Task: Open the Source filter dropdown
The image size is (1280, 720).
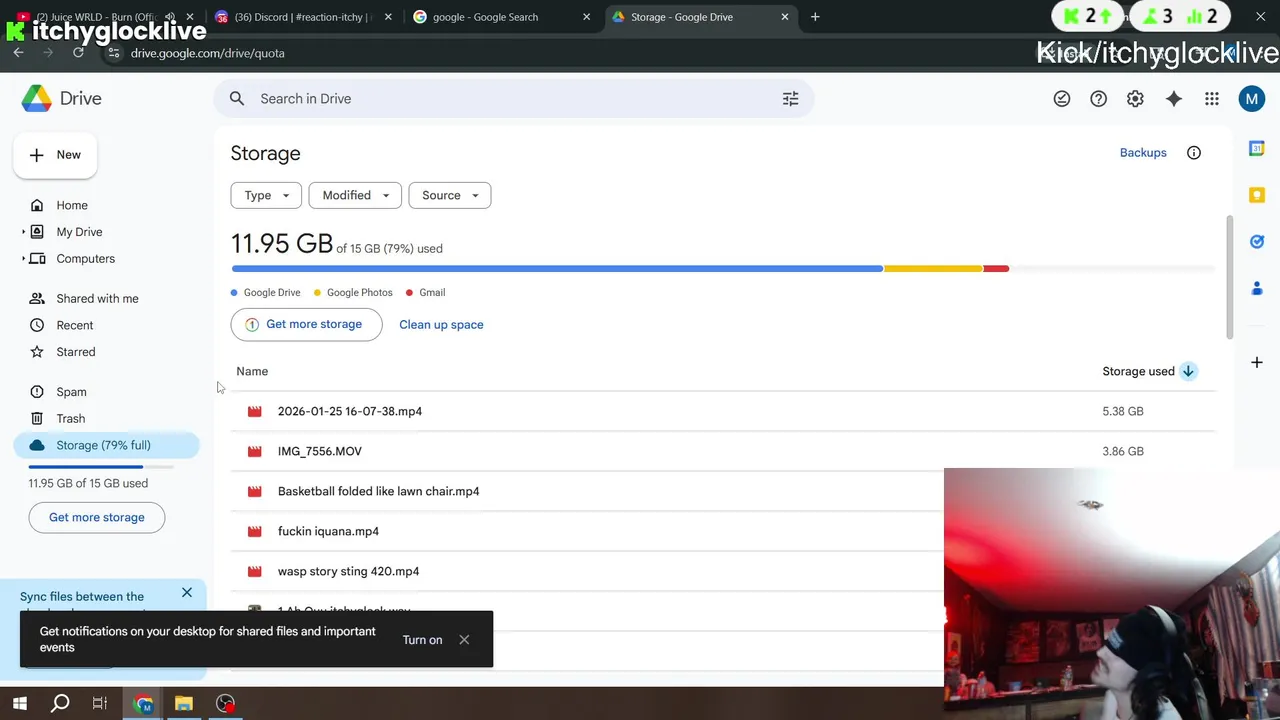Action: [x=450, y=195]
